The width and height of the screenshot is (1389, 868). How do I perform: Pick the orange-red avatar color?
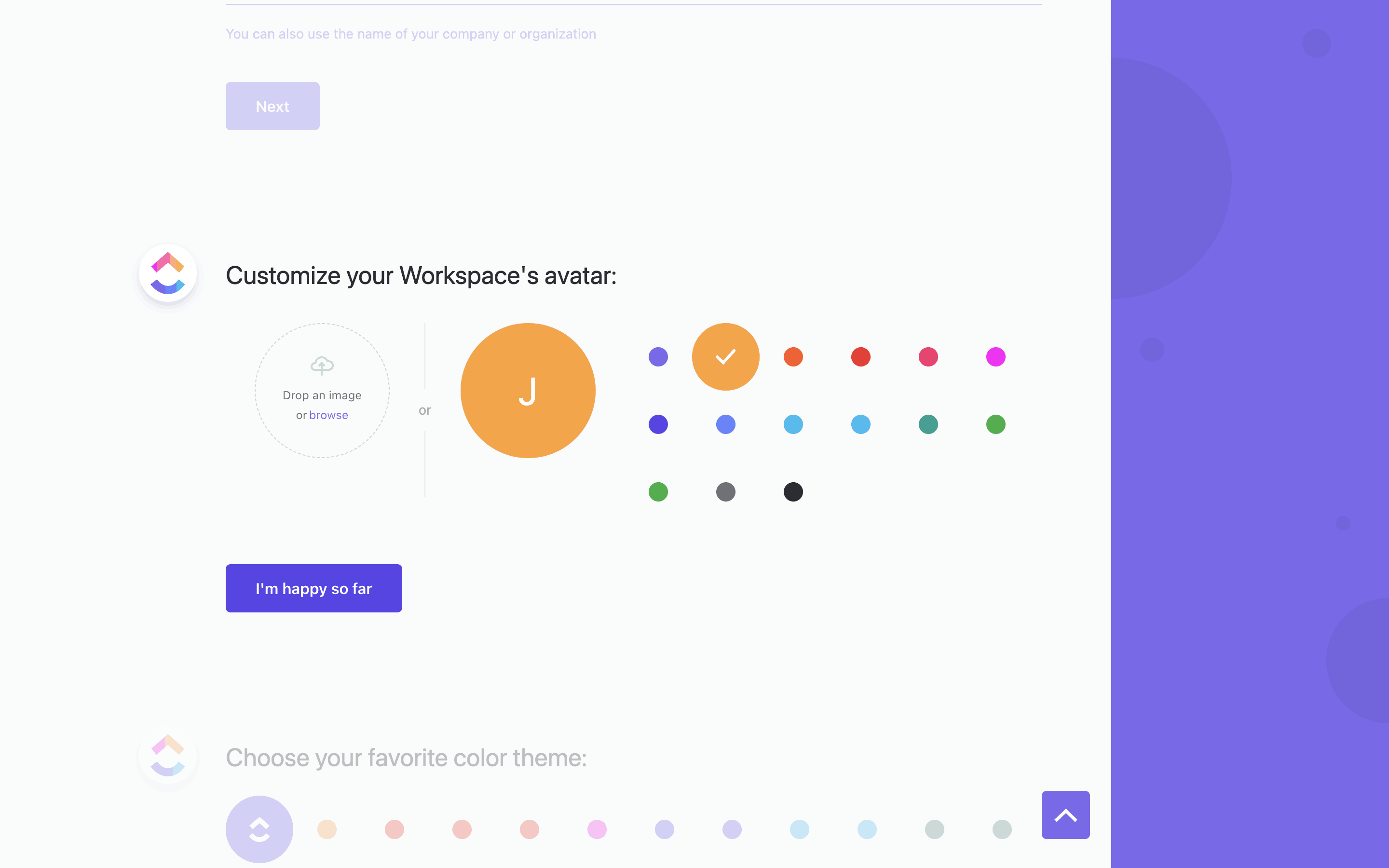point(793,356)
